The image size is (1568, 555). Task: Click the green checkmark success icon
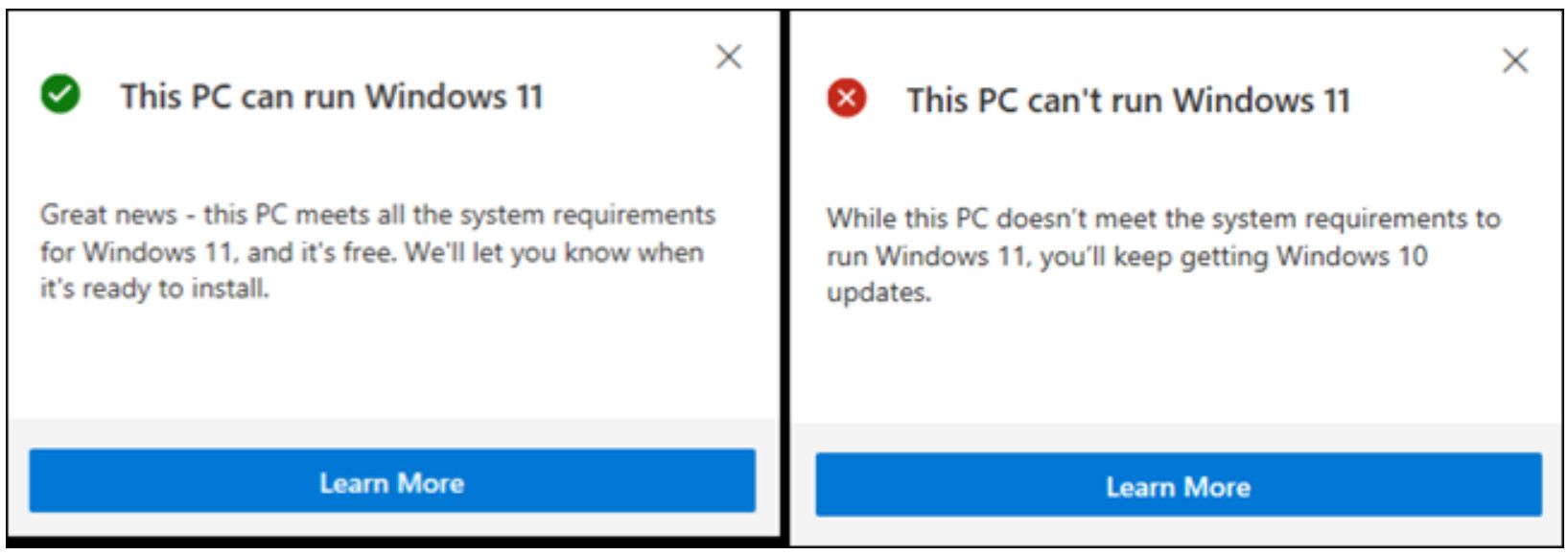click(x=60, y=95)
